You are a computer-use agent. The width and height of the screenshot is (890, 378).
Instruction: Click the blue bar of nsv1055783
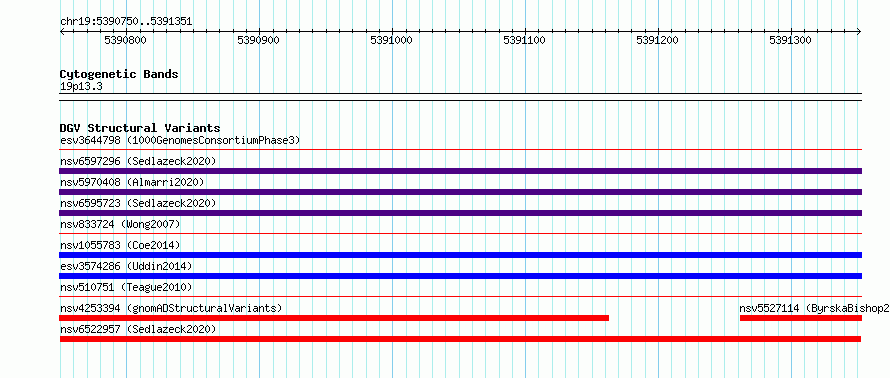point(461,255)
